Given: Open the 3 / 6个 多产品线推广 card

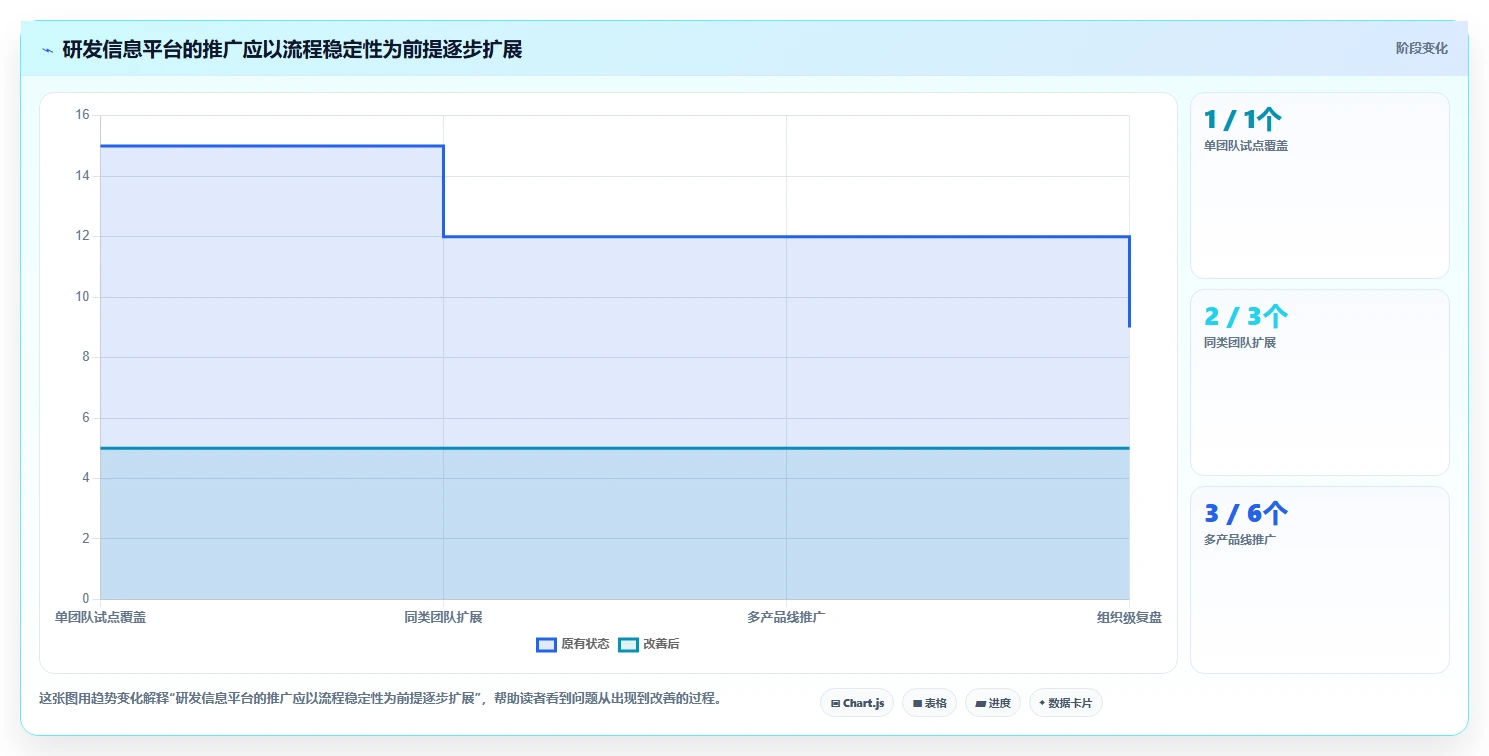Looking at the screenshot, I should pyautogui.click(x=1319, y=580).
